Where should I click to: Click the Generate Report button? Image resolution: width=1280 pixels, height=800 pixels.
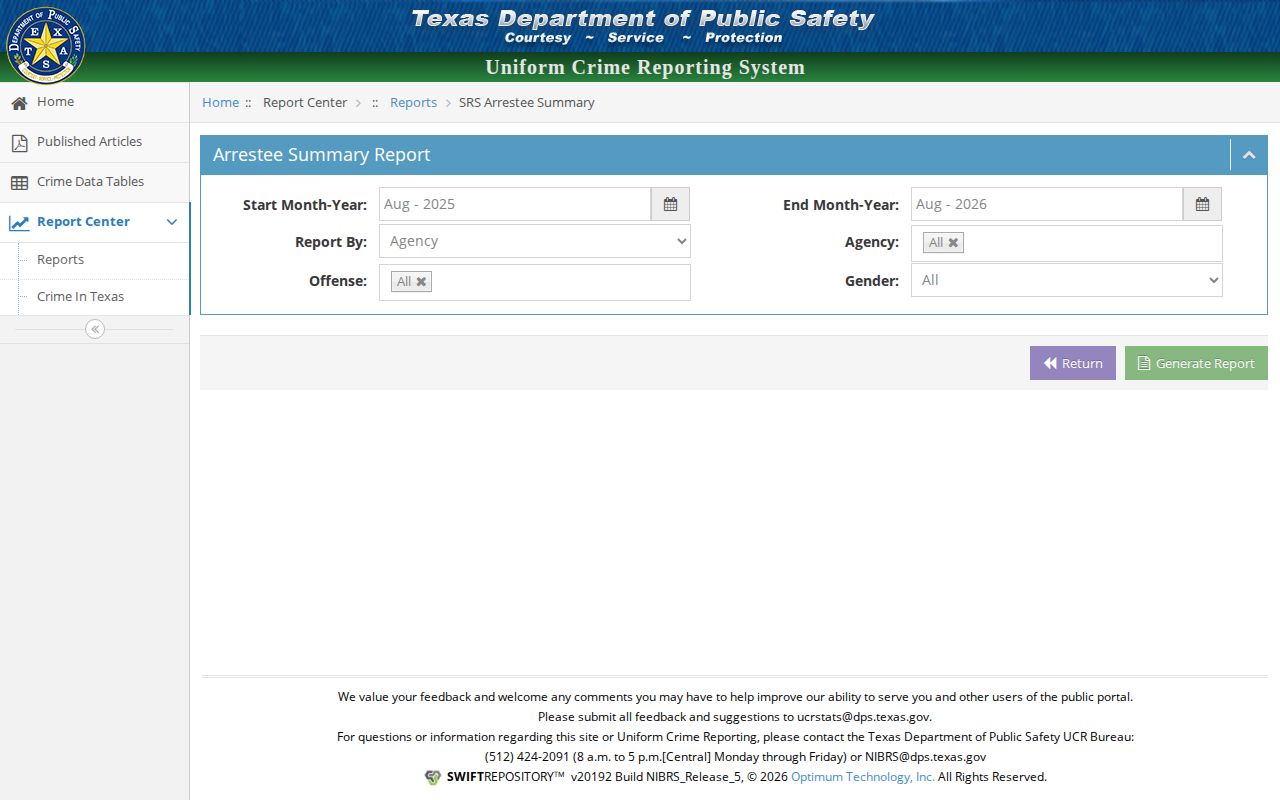[1196, 363]
